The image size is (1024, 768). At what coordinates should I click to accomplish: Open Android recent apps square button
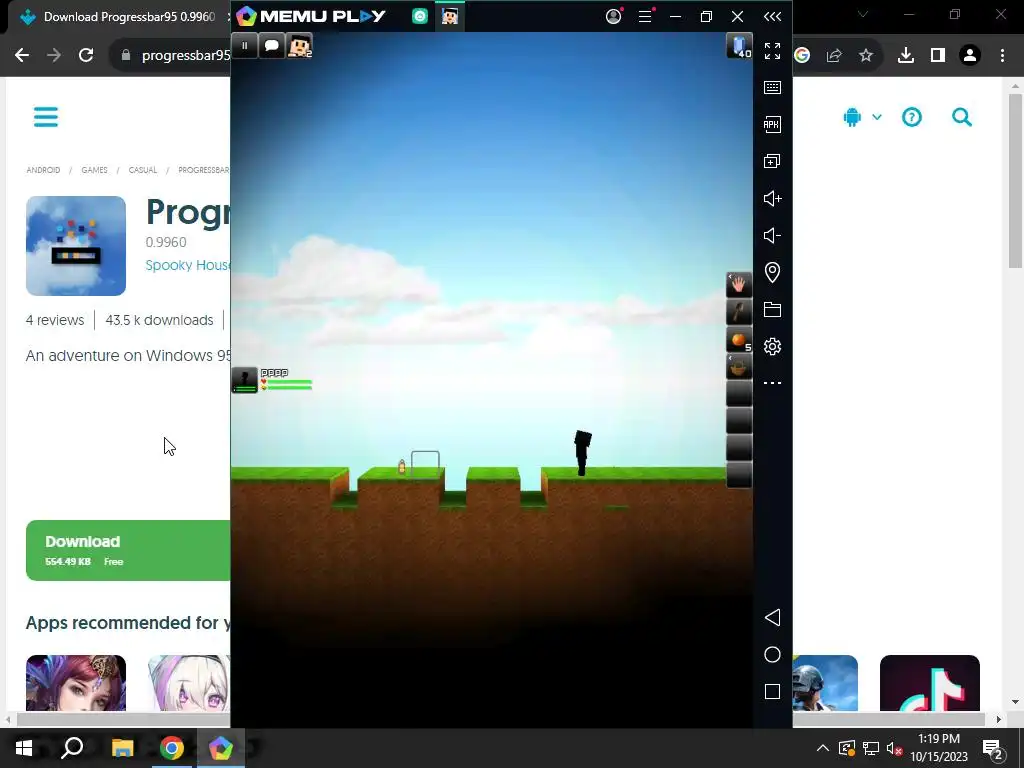(772, 692)
